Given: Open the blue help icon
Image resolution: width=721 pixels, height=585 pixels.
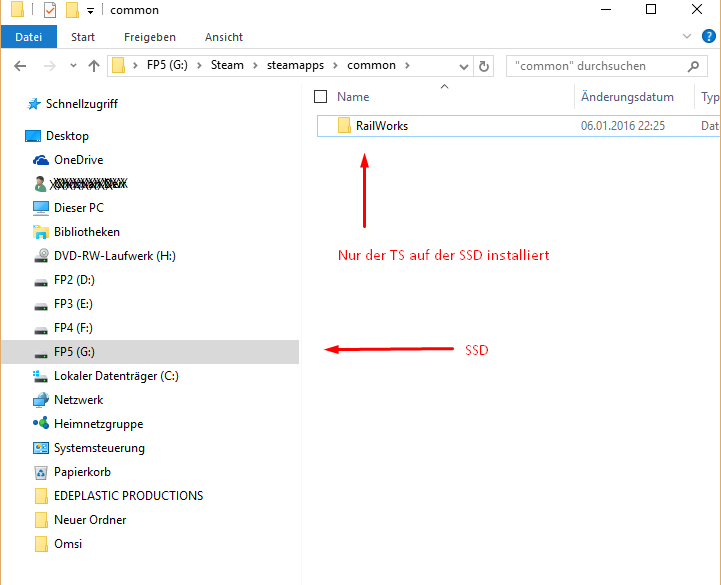Looking at the screenshot, I should (x=708, y=36).
